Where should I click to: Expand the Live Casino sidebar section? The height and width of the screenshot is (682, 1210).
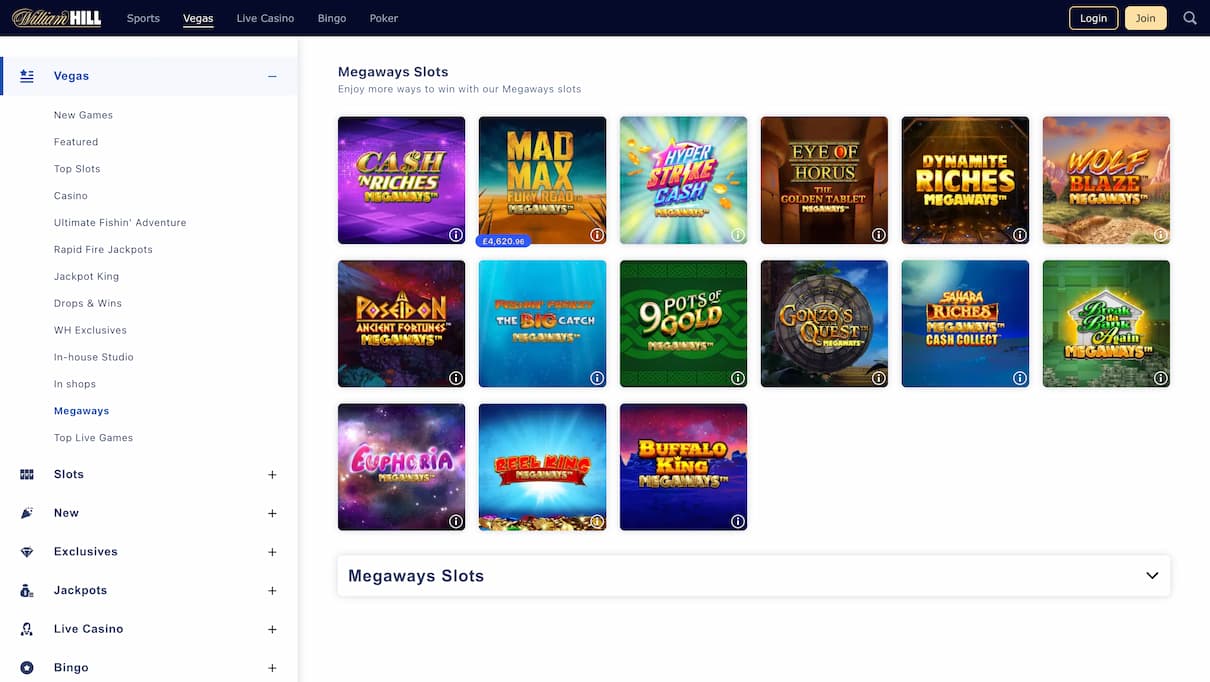coord(272,629)
